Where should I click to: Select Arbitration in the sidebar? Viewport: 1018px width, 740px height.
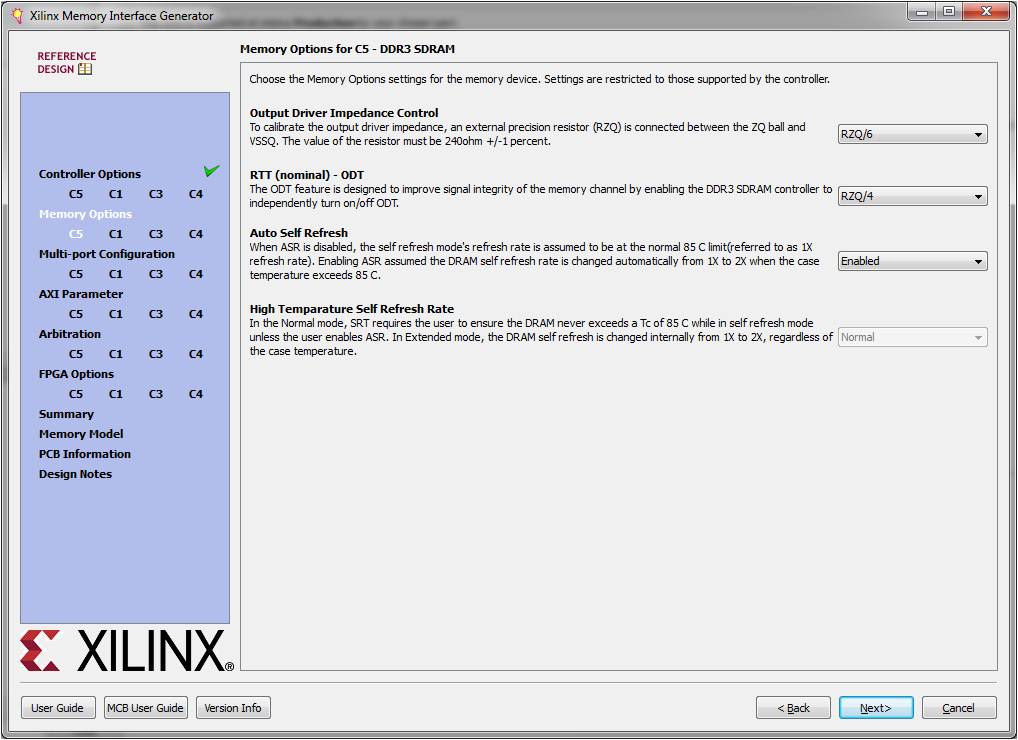pos(69,334)
